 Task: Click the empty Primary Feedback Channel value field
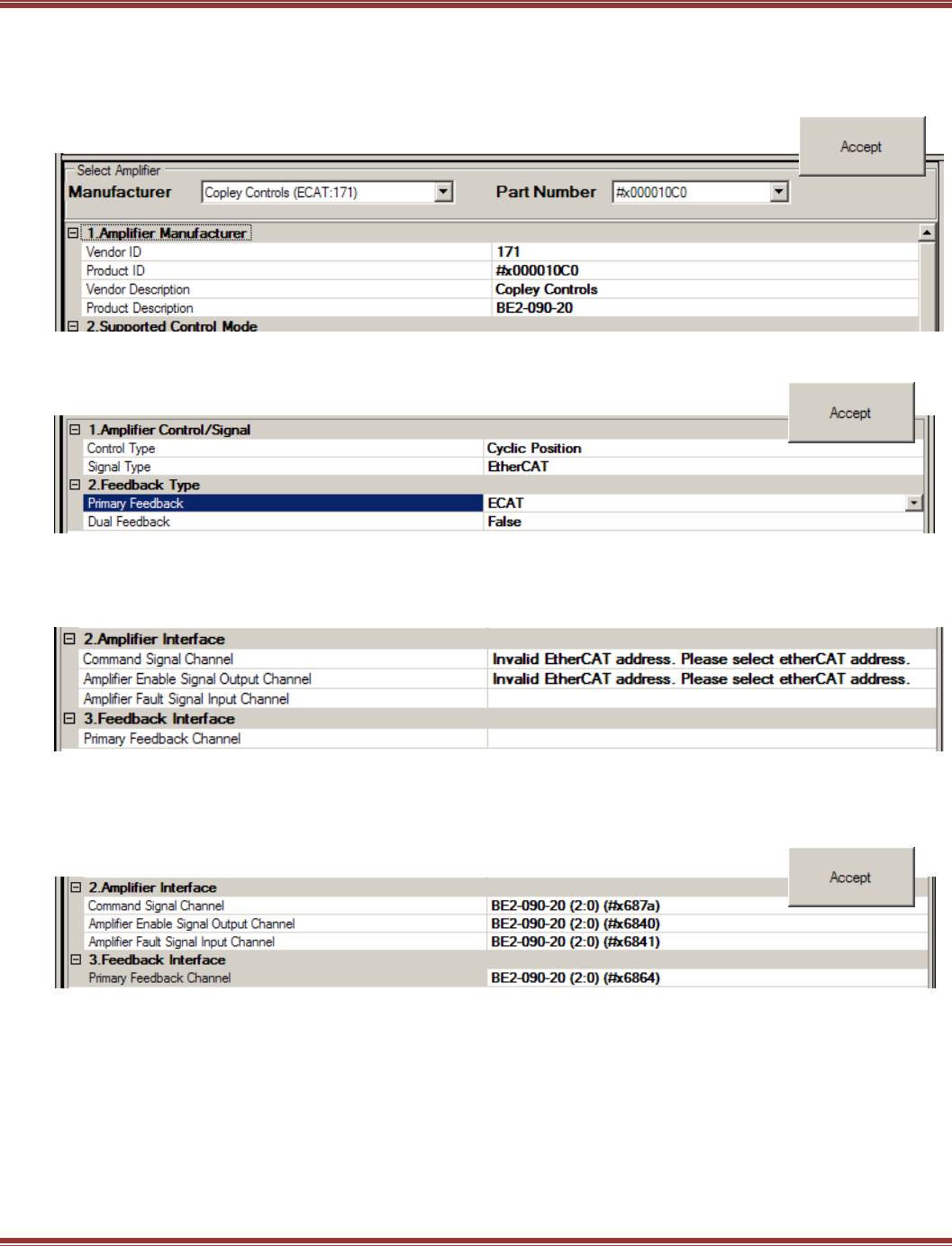coord(712,739)
